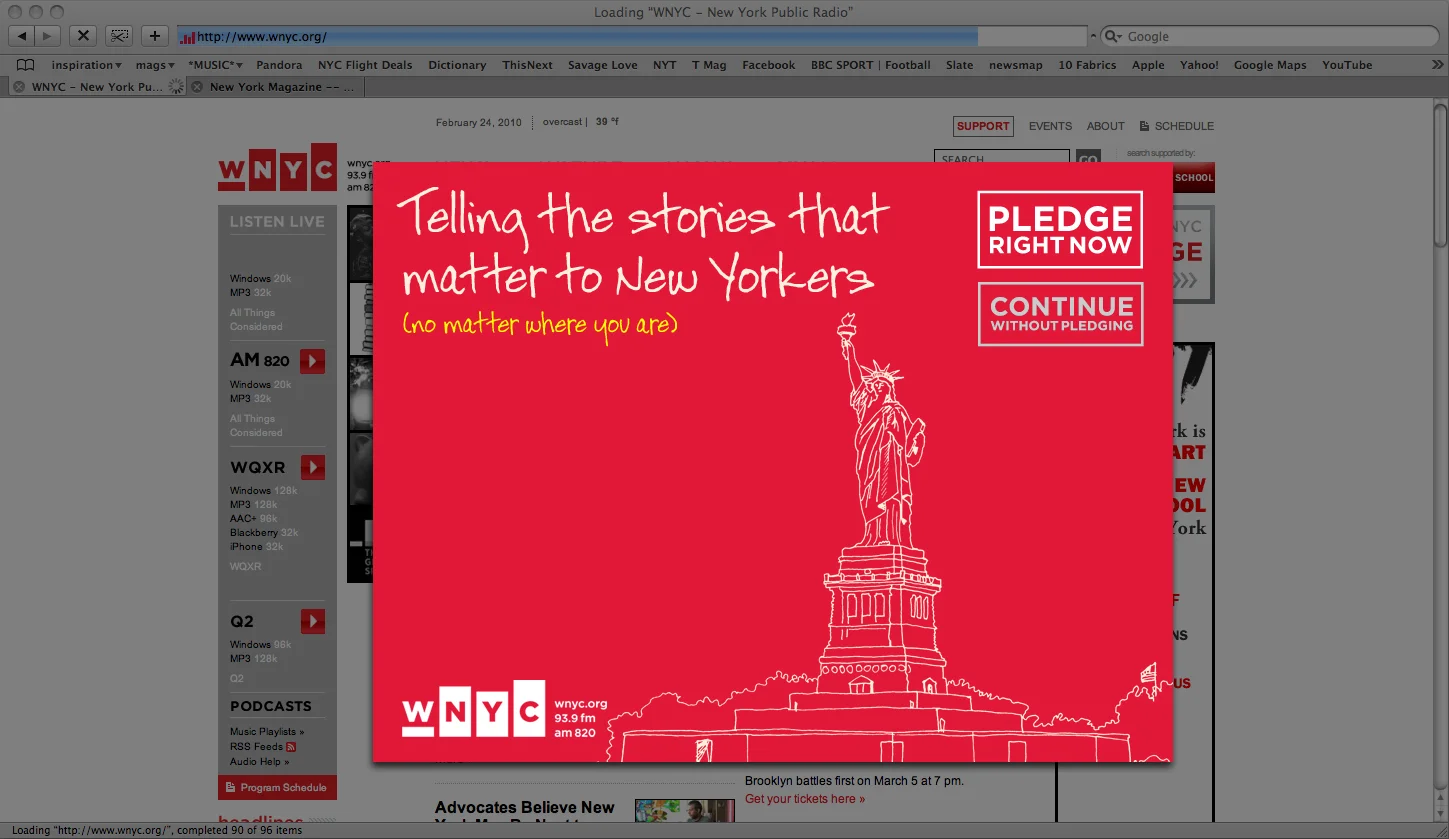Stop page loading with the X button
The width and height of the screenshot is (1449, 839).
tap(83, 36)
